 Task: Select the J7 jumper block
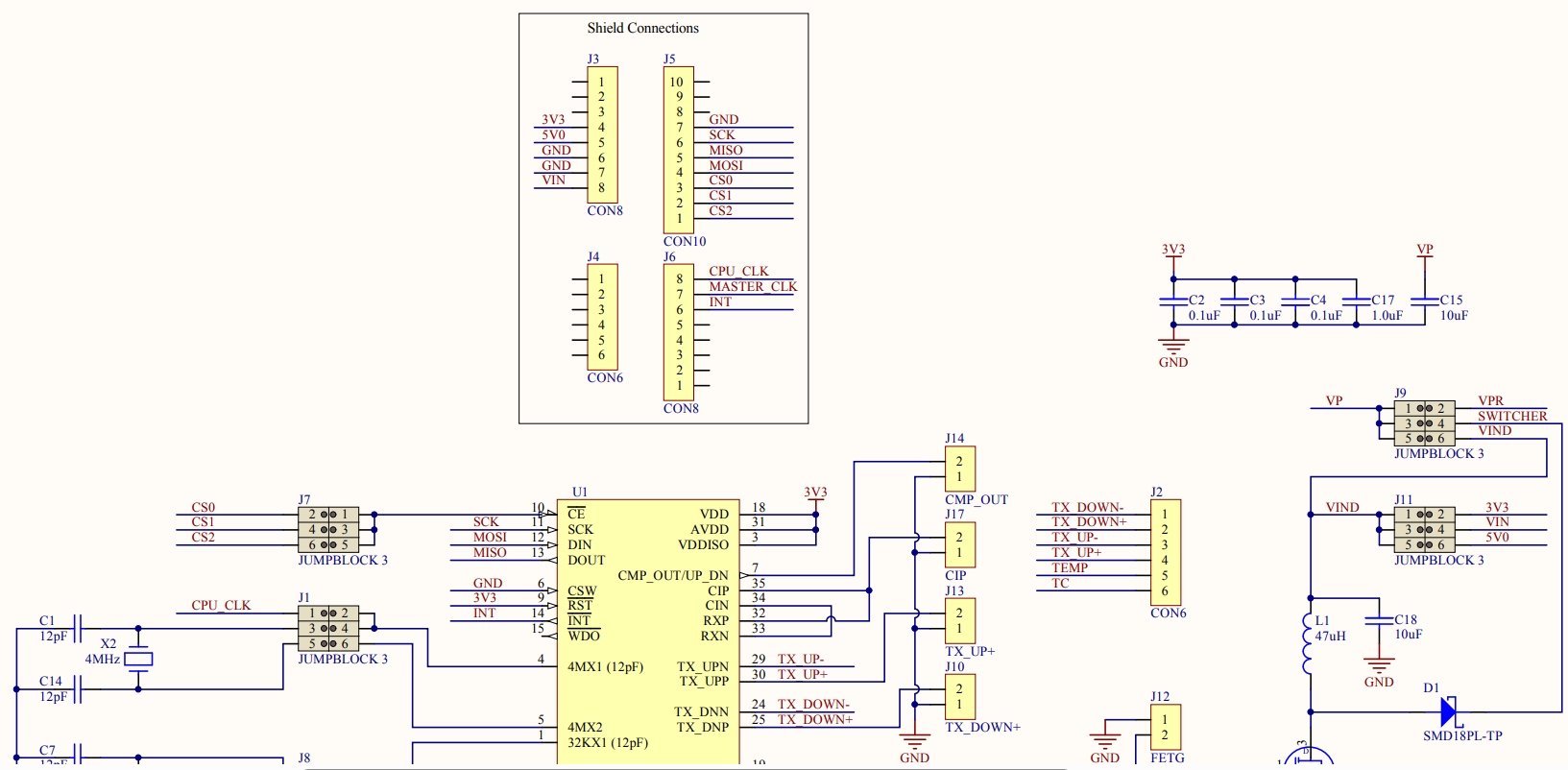[x=328, y=530]
